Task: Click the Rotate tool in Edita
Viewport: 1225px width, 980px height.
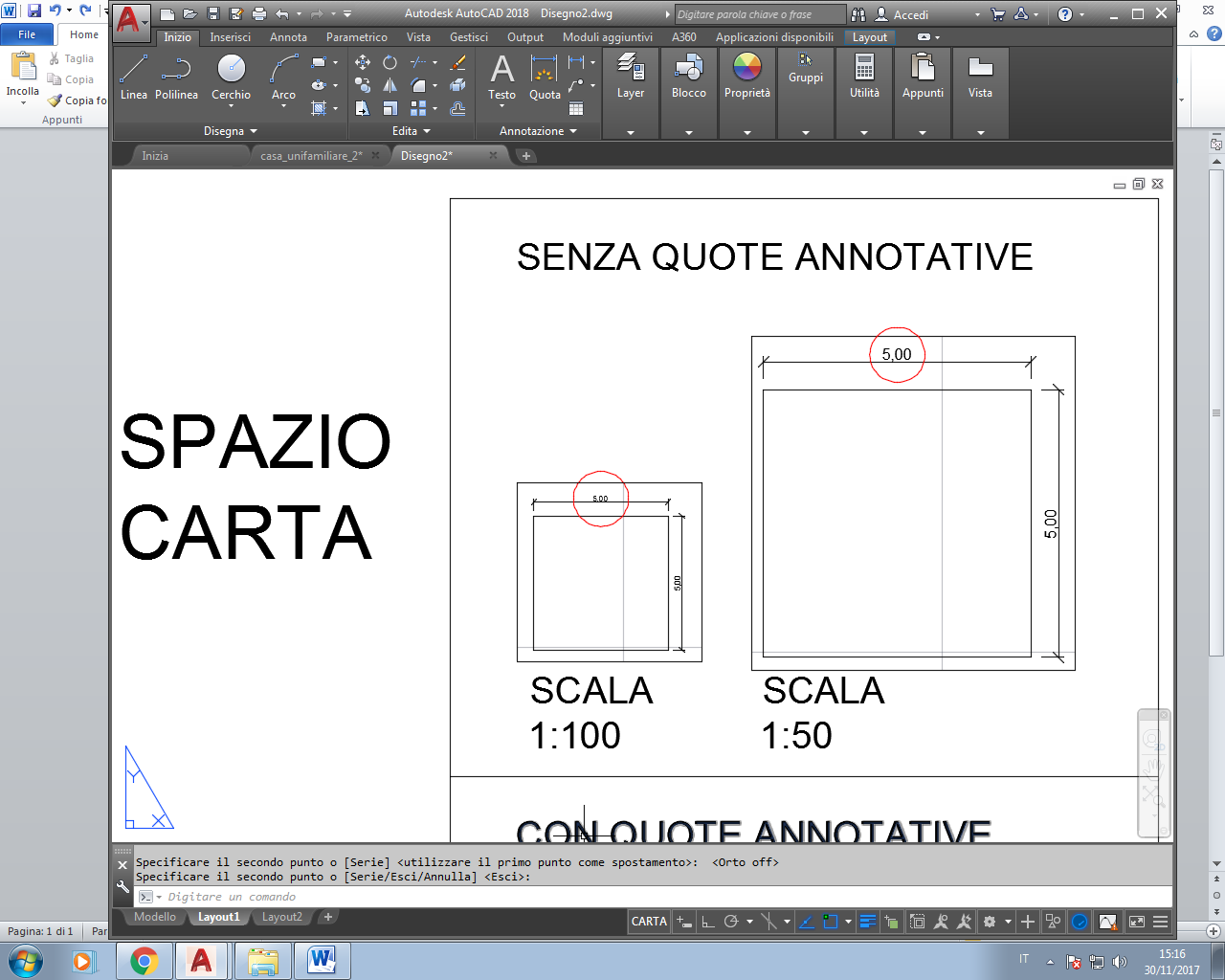Action: point(390,62)
